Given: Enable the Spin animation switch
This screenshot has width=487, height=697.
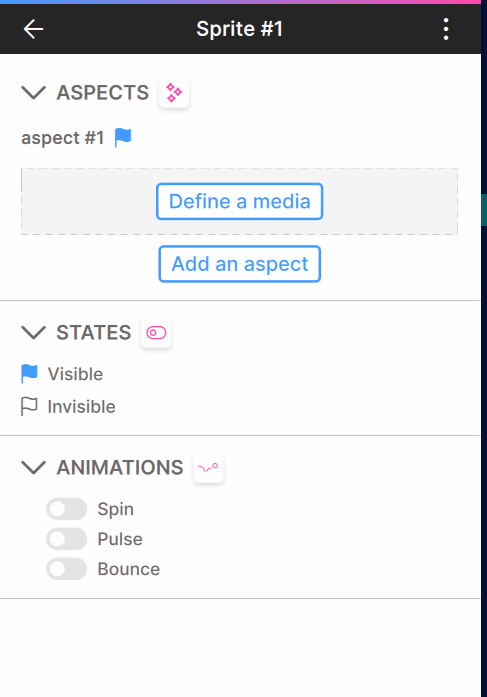Looking at the screenshot, I should [x=67, y=509].
